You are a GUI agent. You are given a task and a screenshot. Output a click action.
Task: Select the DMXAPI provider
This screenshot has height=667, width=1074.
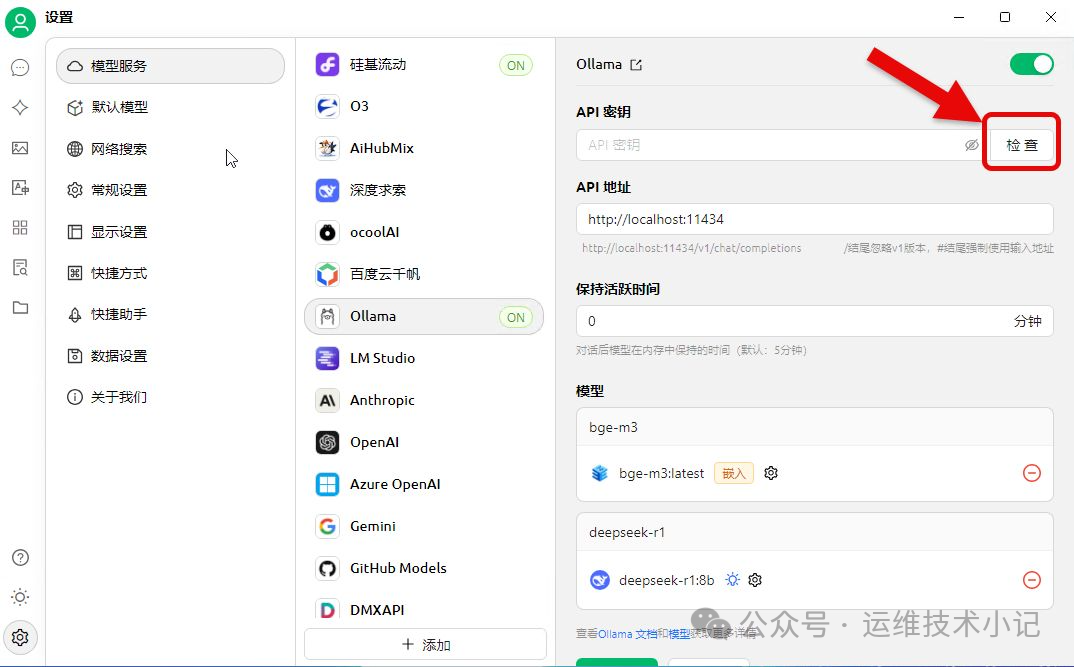pos(424,609)
